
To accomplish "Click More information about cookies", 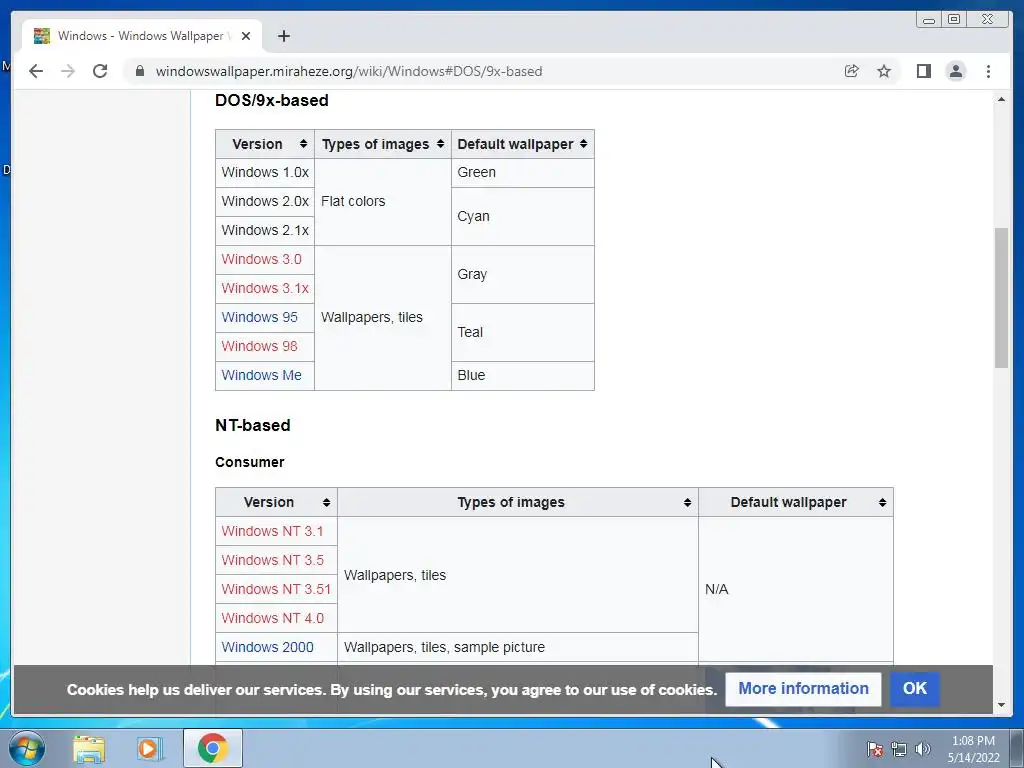I will 803,689.
